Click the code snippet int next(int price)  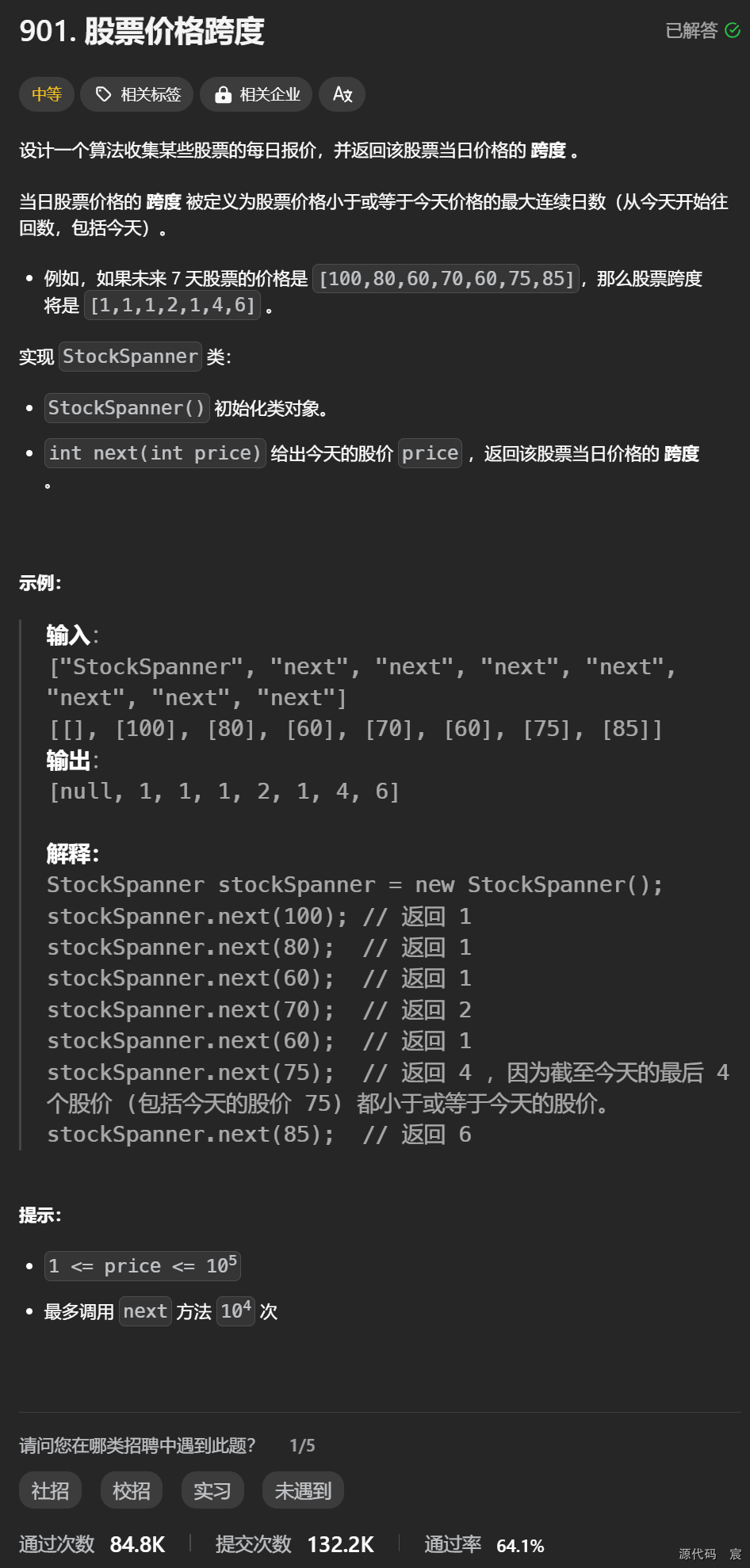click(x=154, y=453)
